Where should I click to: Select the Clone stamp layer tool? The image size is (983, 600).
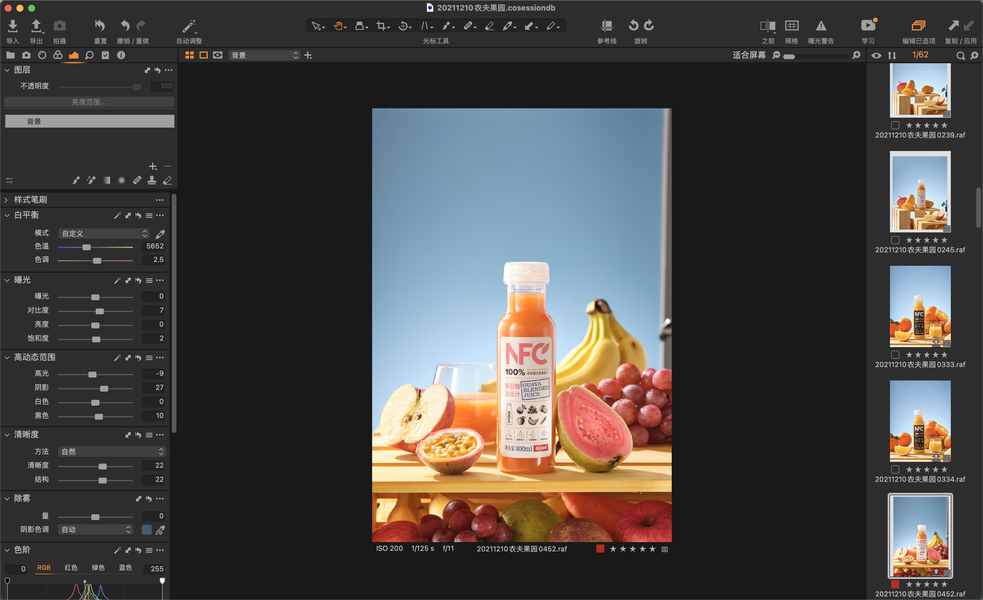(x=152, y=181)
